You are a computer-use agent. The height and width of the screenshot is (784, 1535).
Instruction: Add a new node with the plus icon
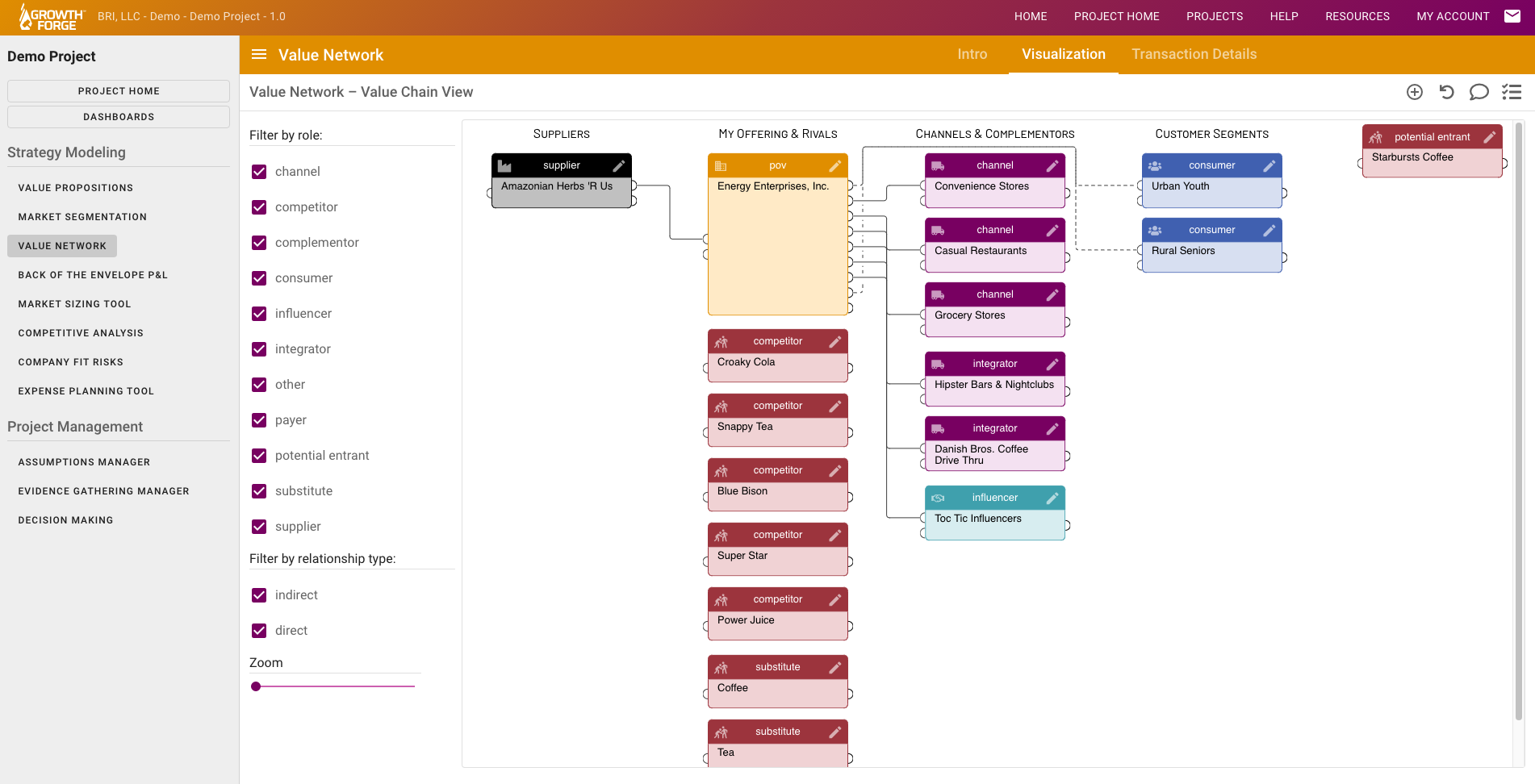coord(1414,92)
